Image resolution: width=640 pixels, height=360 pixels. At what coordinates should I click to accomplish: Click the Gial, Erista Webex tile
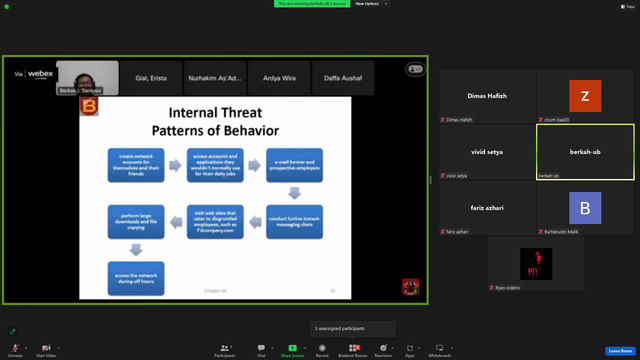[x=151, y=78]
